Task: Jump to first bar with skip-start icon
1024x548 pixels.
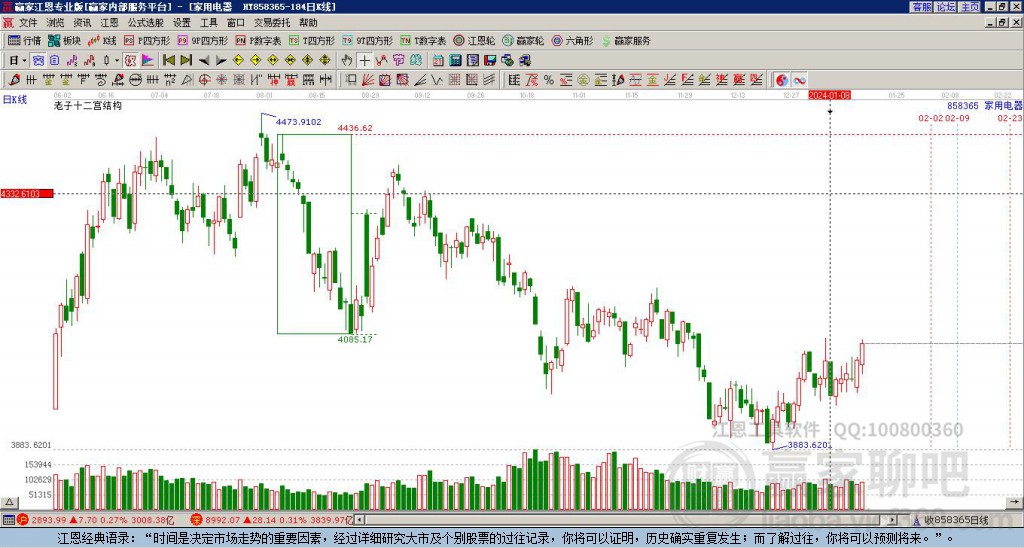Action: click(168, 60)
